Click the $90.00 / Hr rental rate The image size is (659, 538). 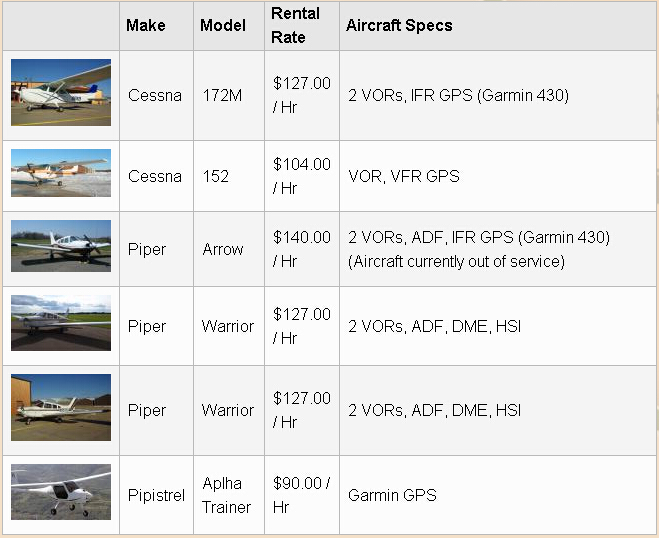pos(301,495)
